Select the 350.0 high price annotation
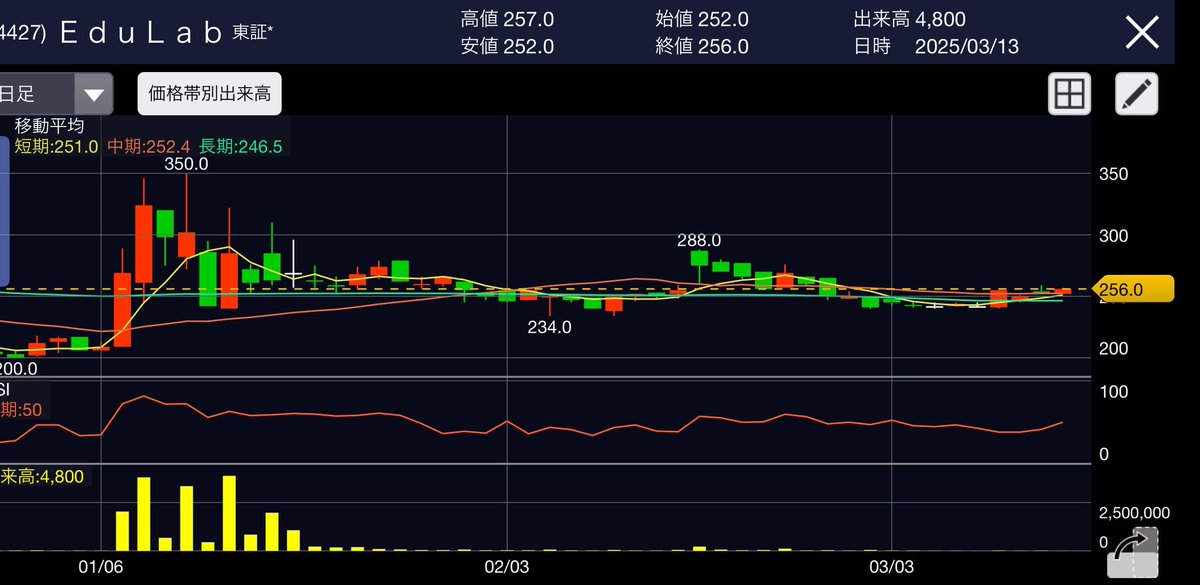The image size is (1200, 585). [187, 164]
